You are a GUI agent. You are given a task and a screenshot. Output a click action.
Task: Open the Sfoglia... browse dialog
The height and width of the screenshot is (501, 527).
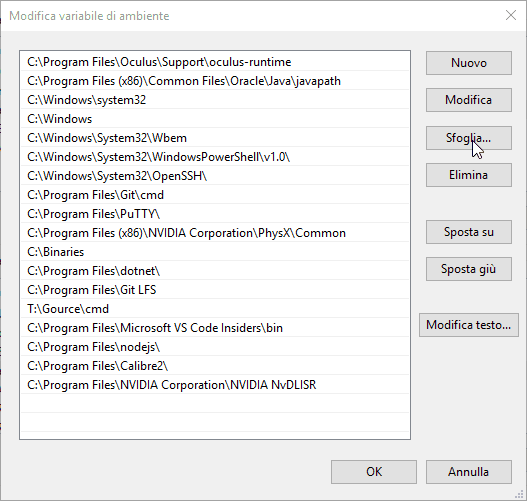tap(469, 138)
